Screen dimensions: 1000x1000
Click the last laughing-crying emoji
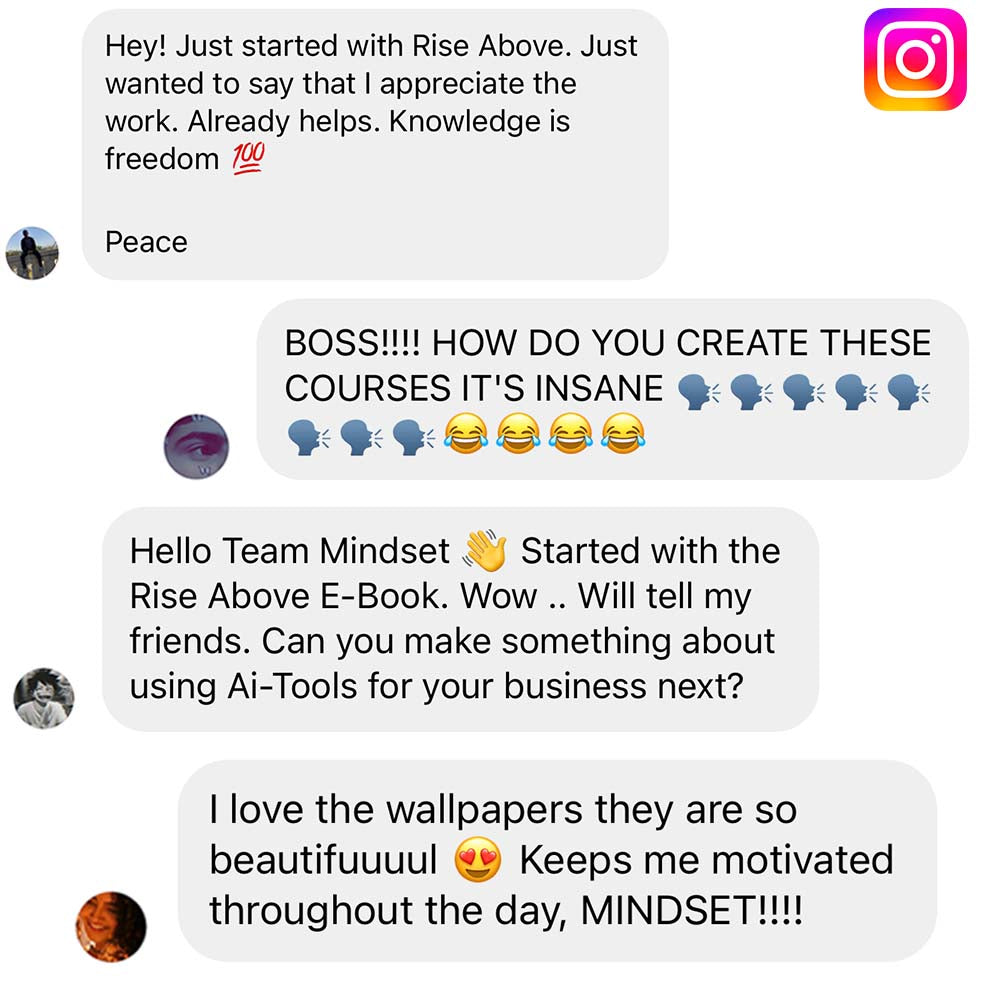pyautogui.click(x=623, y=434)
